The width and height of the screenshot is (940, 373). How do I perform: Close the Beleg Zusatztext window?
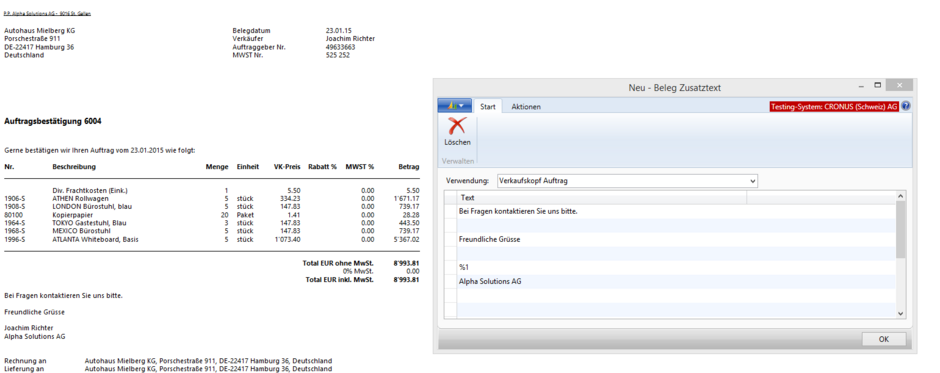click(x=899, y=85)
